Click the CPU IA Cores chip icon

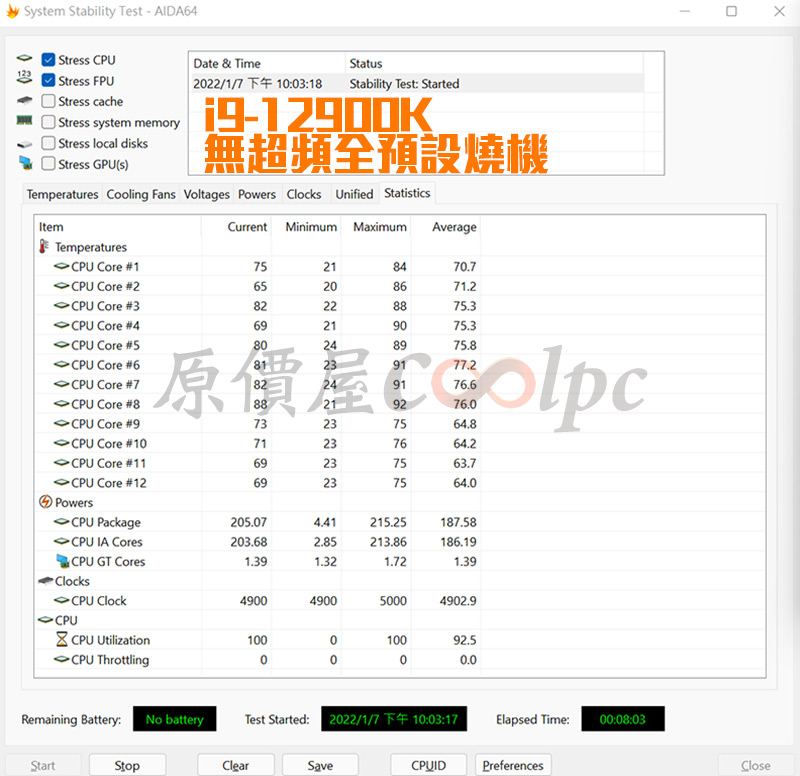62,541
